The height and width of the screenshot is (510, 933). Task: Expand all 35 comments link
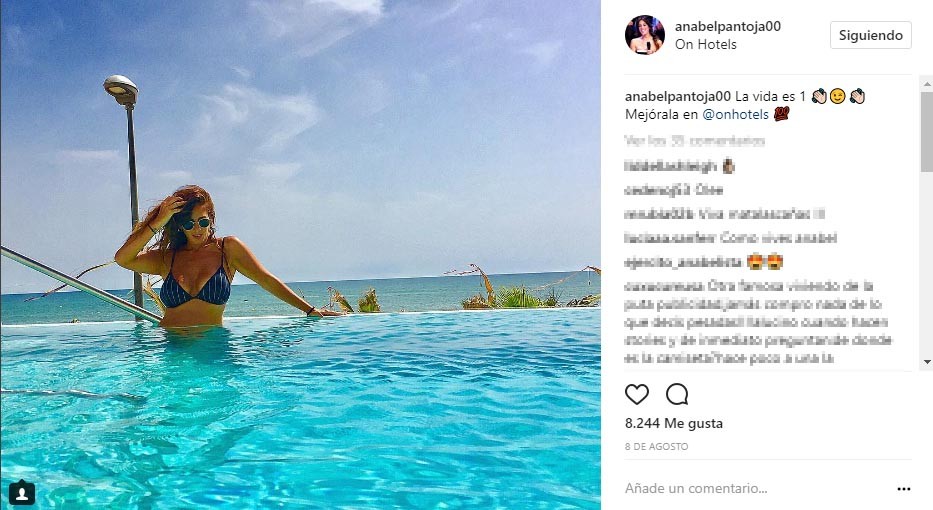tap(694, 141)
